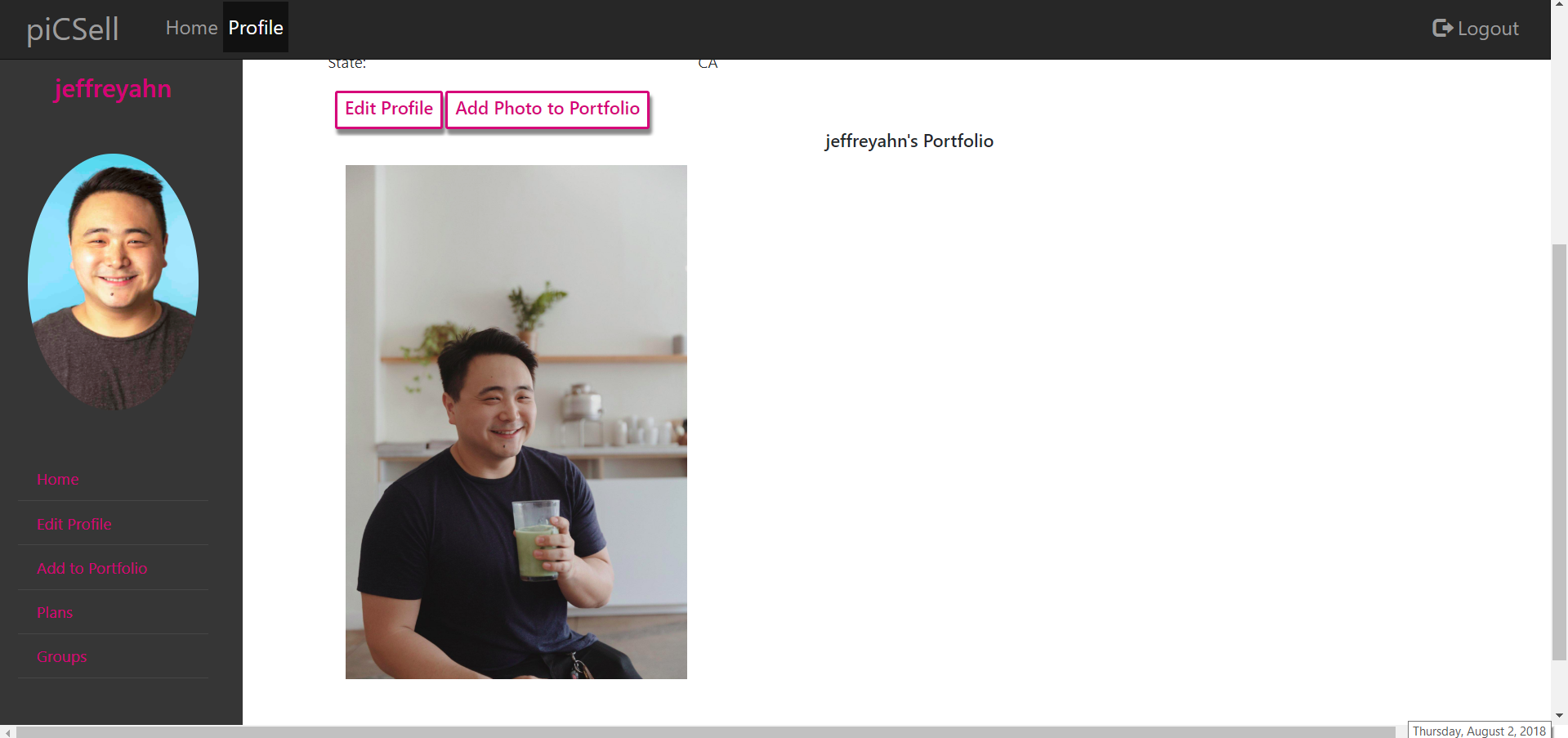
Task: Click the scroll left arrow
Action: pos(8,732)
